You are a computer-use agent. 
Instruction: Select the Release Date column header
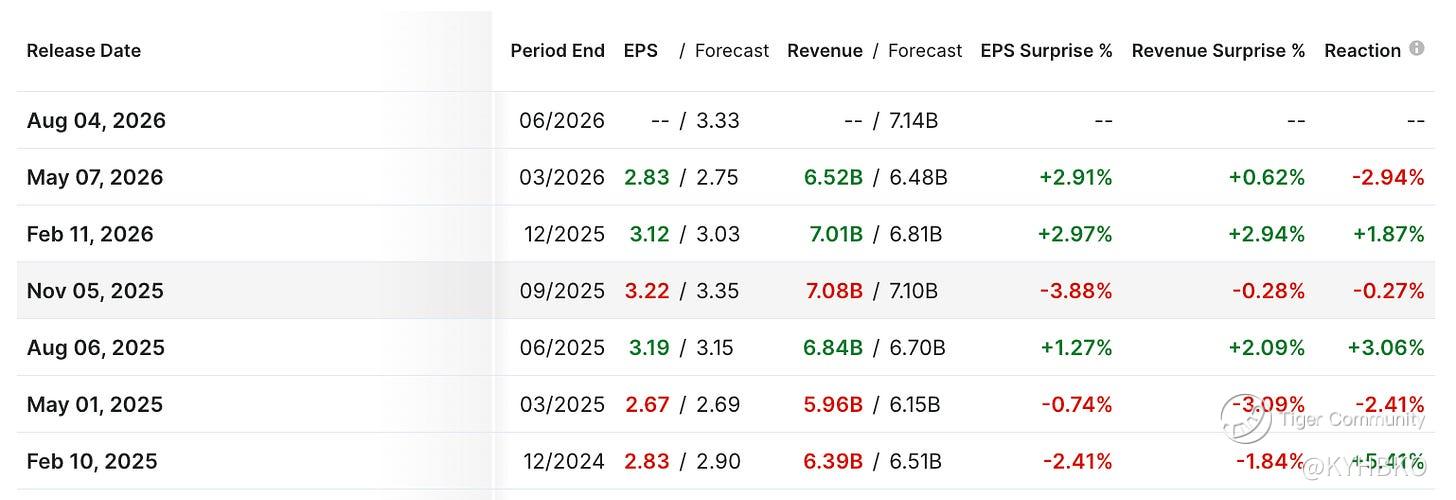pyautogui.click(x=83, y=50)
